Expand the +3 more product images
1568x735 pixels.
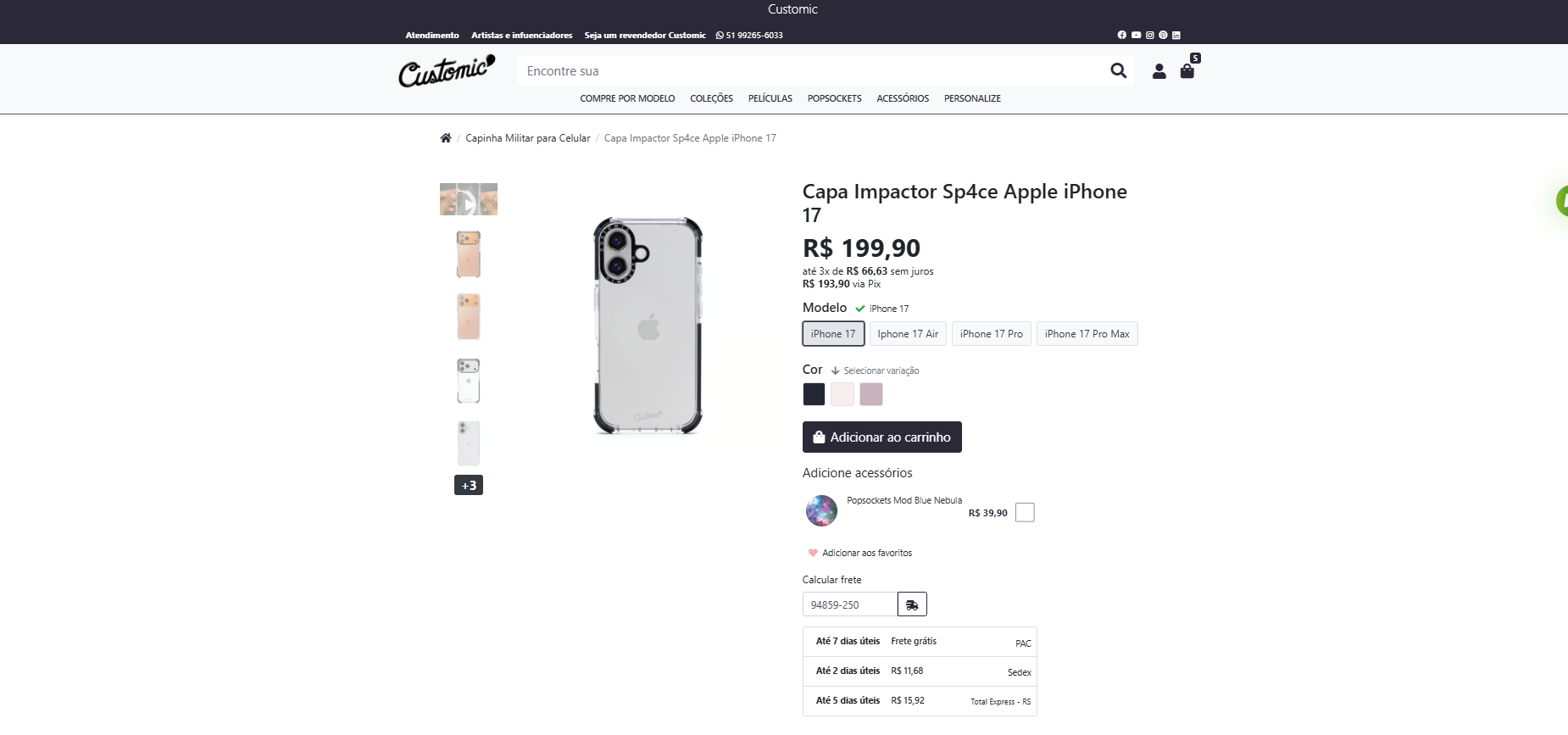click(x=469, y=485)
